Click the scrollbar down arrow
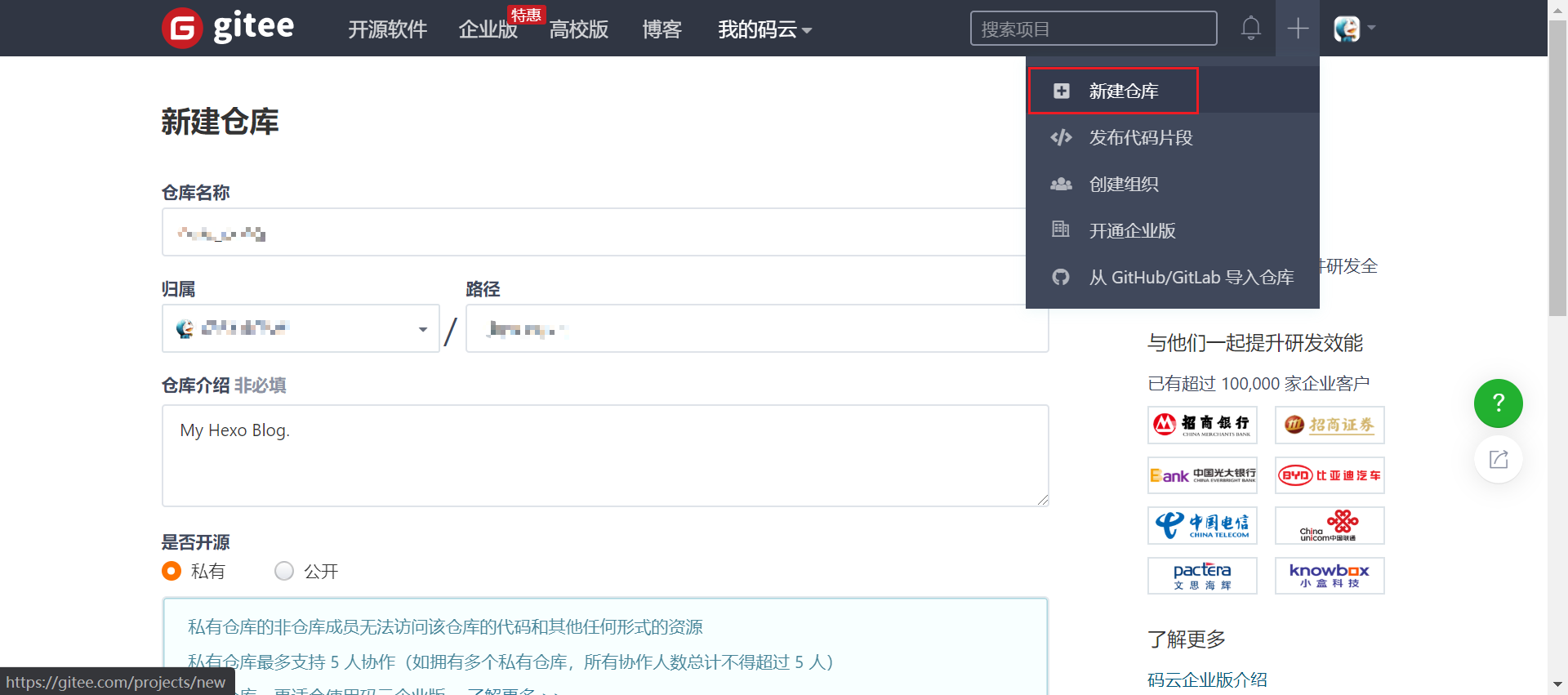Viewport: 1568px width, 695px height. pyautogui.click(x=1558, y=684)
